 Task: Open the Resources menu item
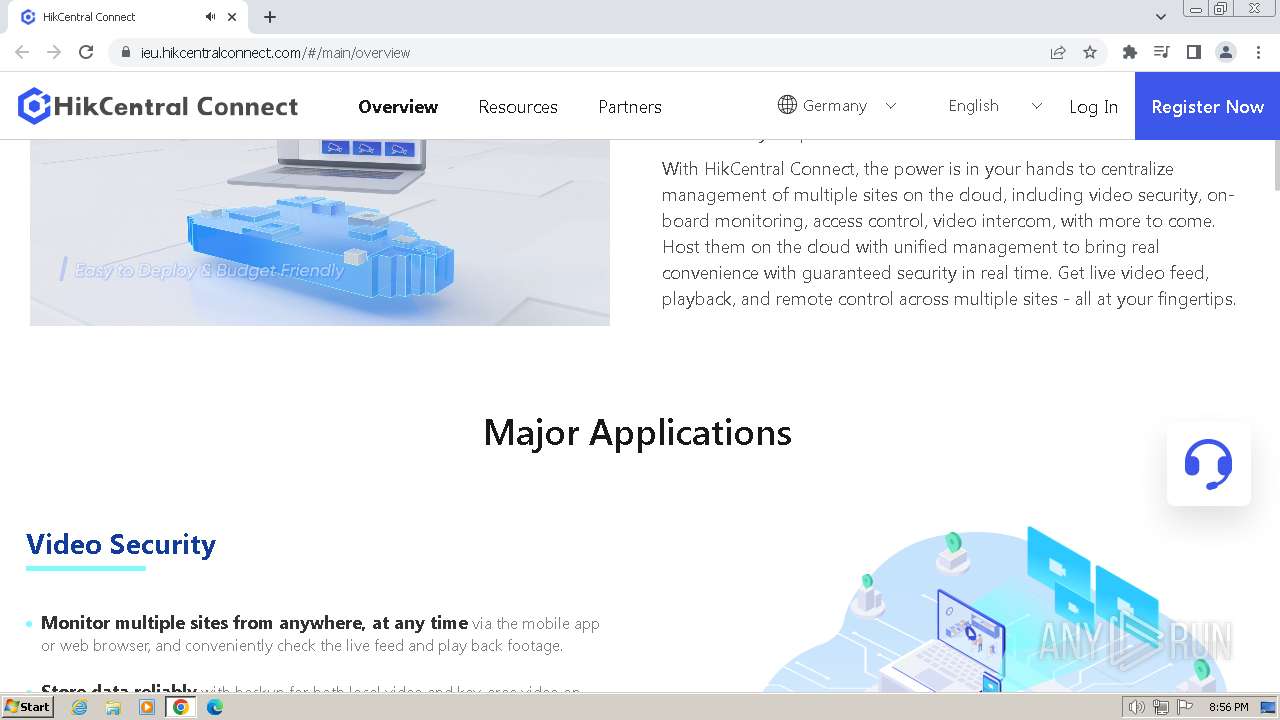(x=518, y=107)
